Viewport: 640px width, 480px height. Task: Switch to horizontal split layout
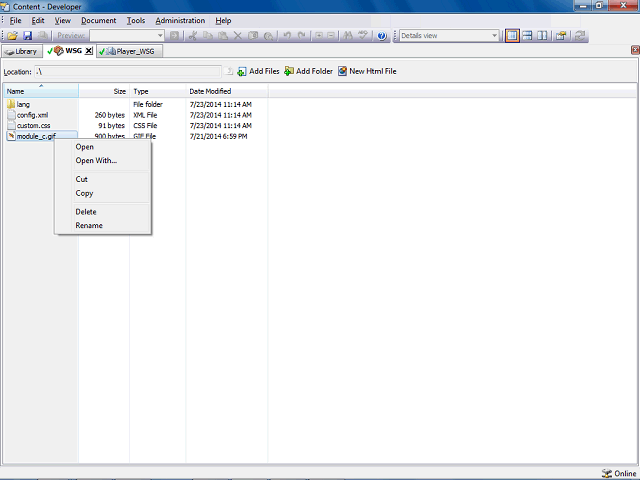(527, 36)
